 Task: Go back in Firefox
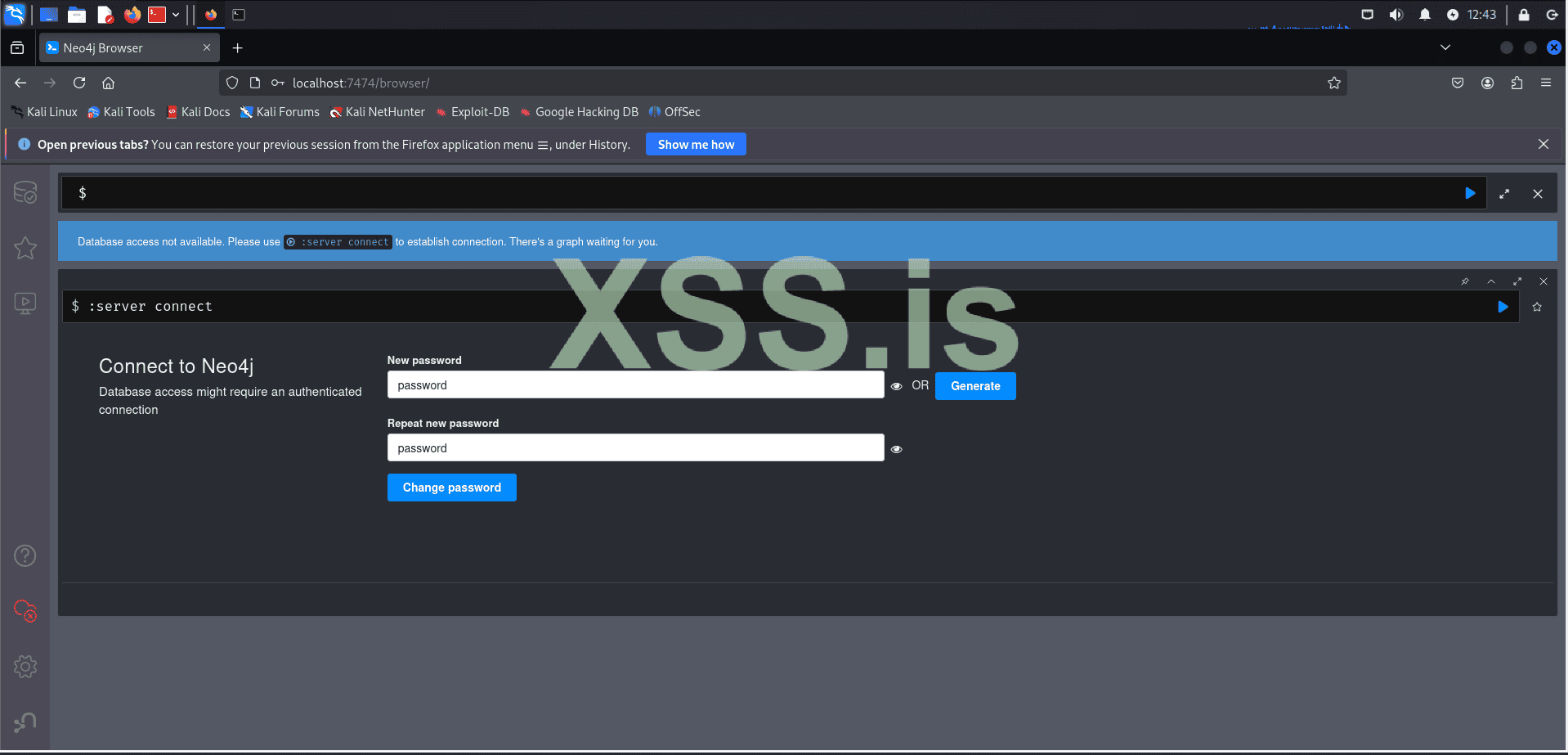pyautogui.click(x=20, y=83)
